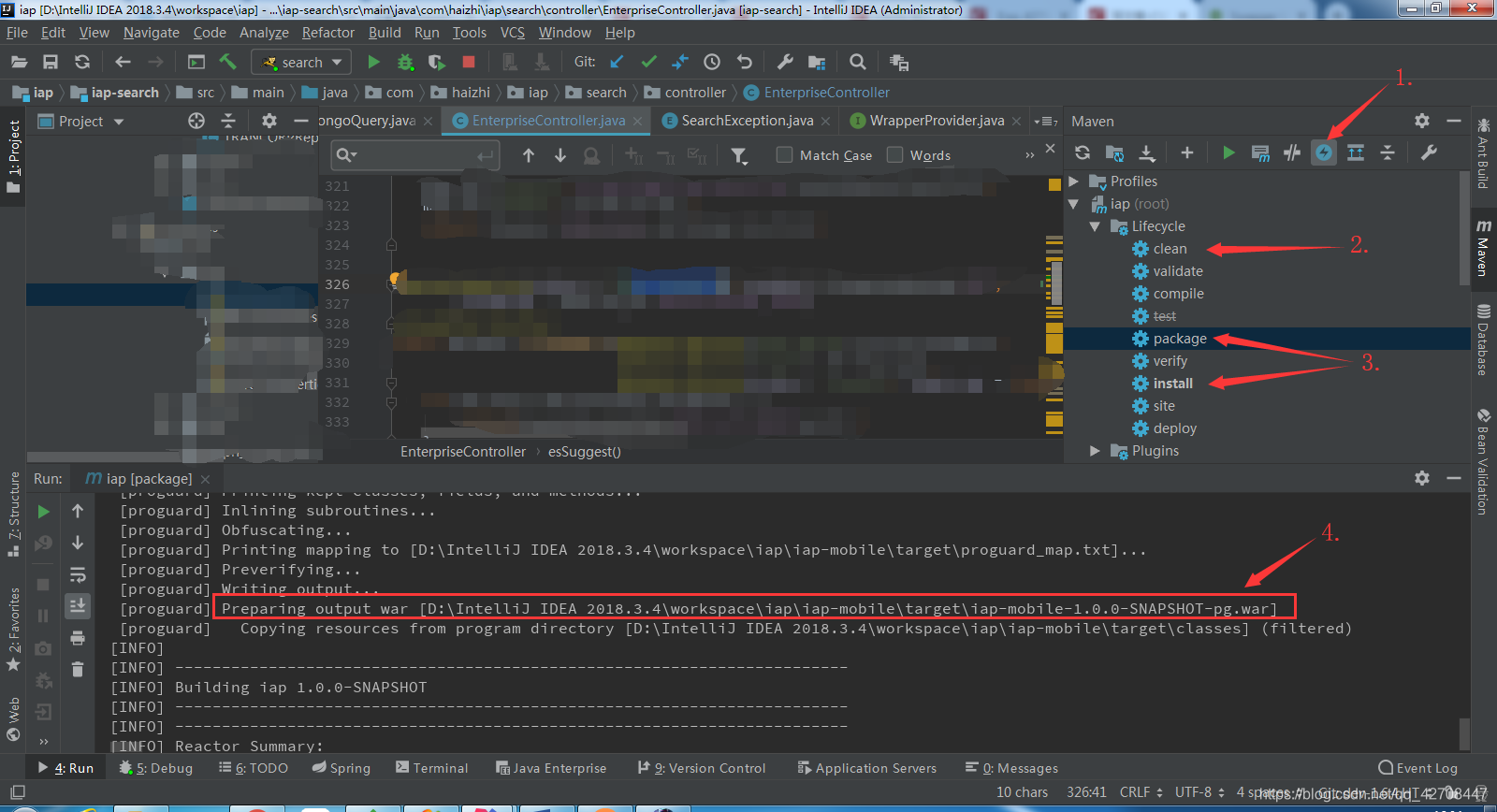Open the 'search' run configuration dropdown

click(301, 62)
